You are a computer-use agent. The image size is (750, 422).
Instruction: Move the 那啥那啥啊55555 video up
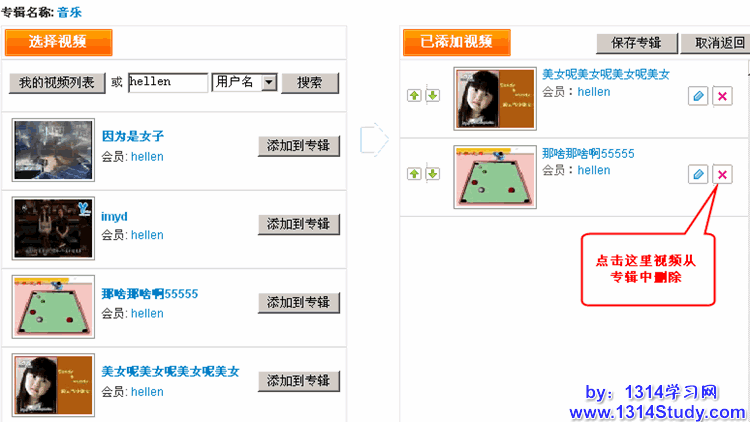tap(414, 174)
